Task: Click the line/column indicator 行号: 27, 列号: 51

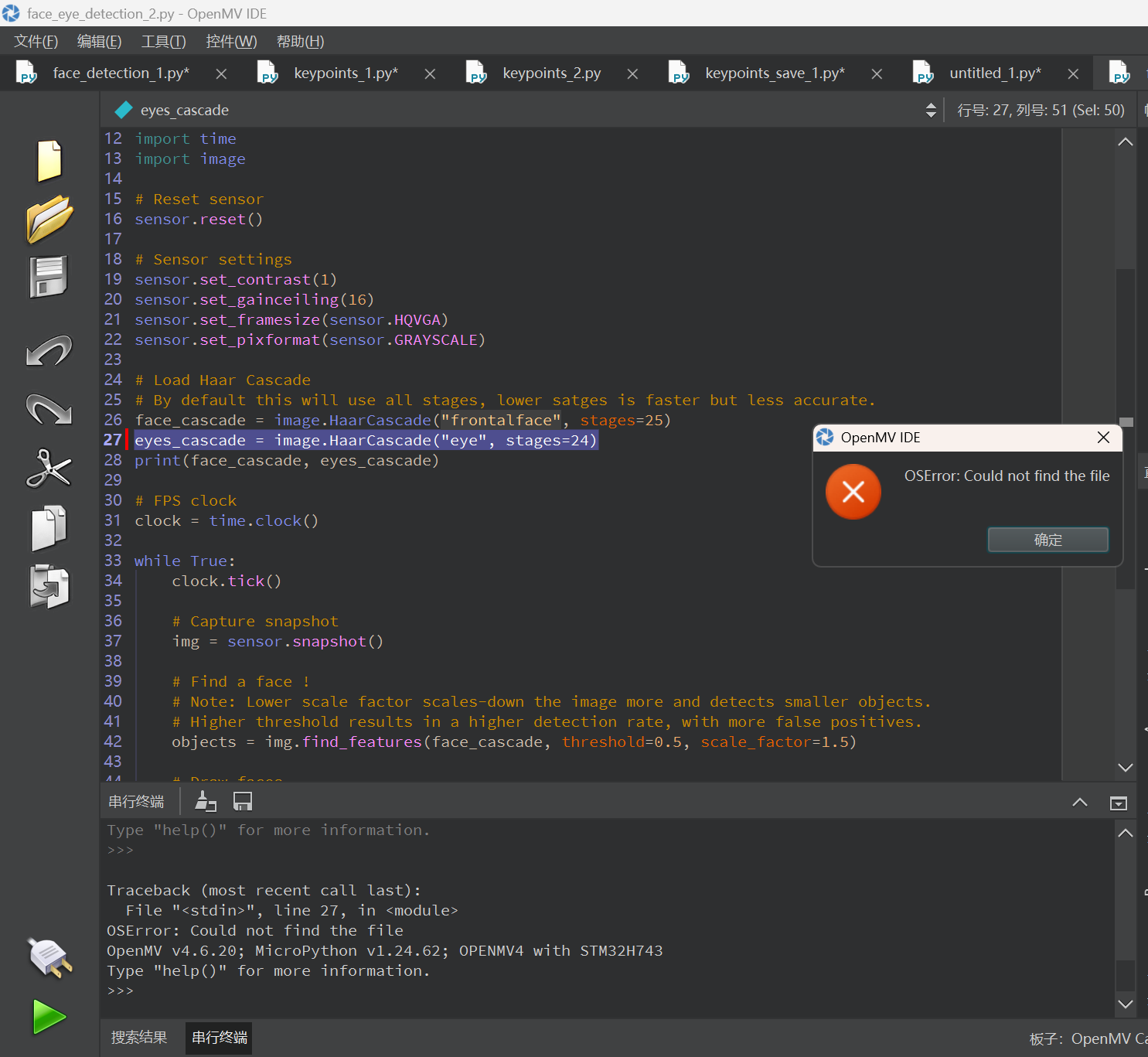Action: click(x=1041, y=110)
